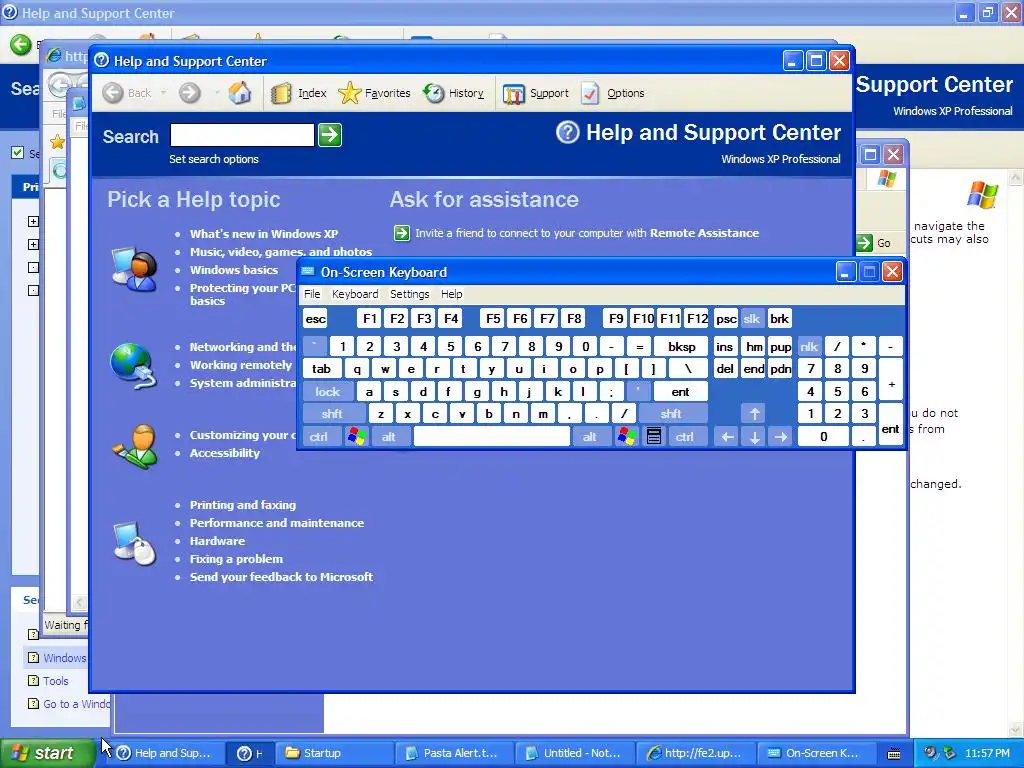Click the del key on-screen
Viewport: 1024px width, 768px height.
coord(725,369)
